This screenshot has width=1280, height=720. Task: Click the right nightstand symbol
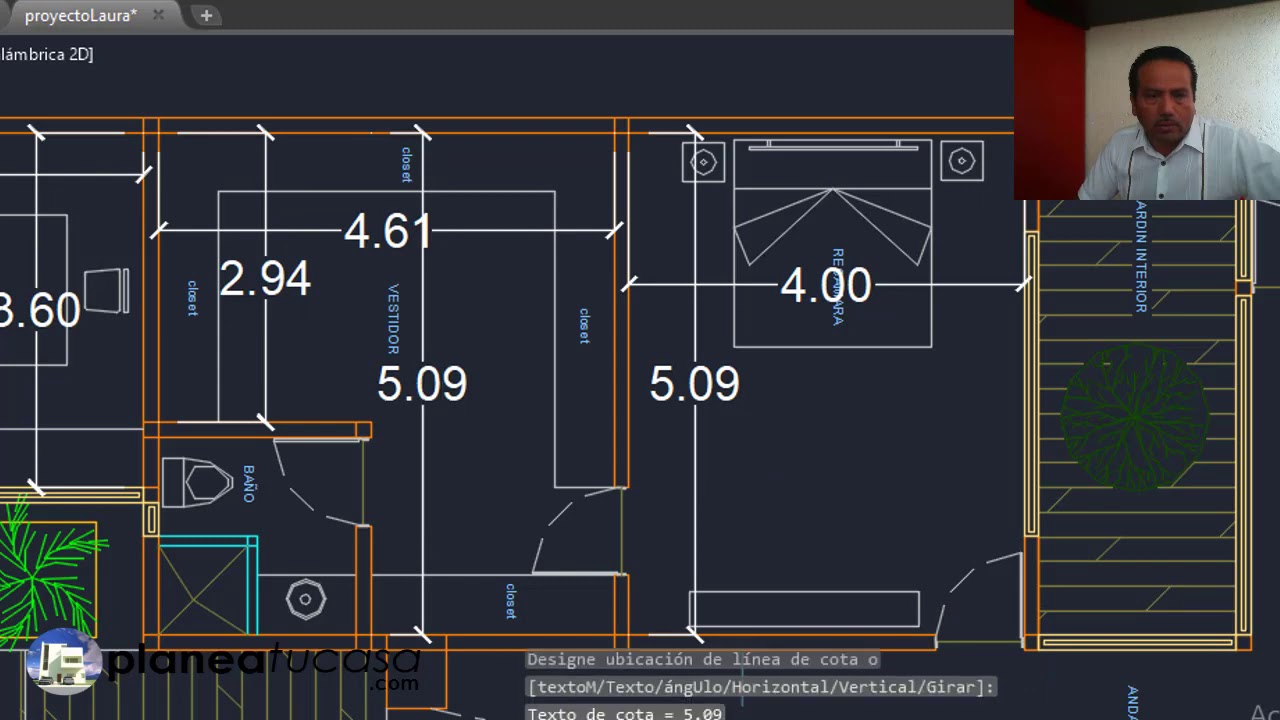tap(962, 161)
